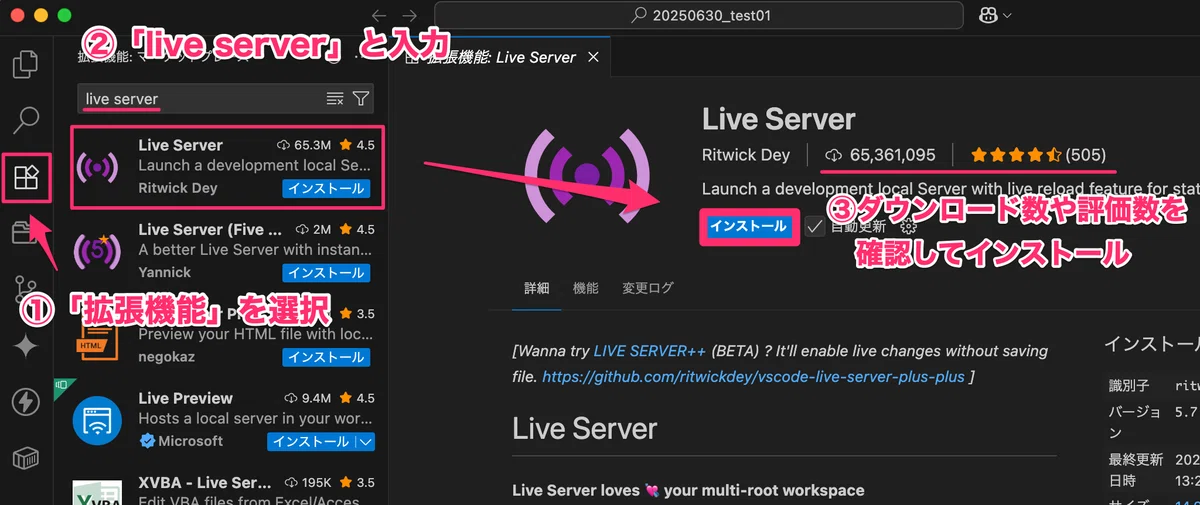Click the gear icon beside auto update
Viewport: 1200px width, 505px height.
[x=909, y=227]
